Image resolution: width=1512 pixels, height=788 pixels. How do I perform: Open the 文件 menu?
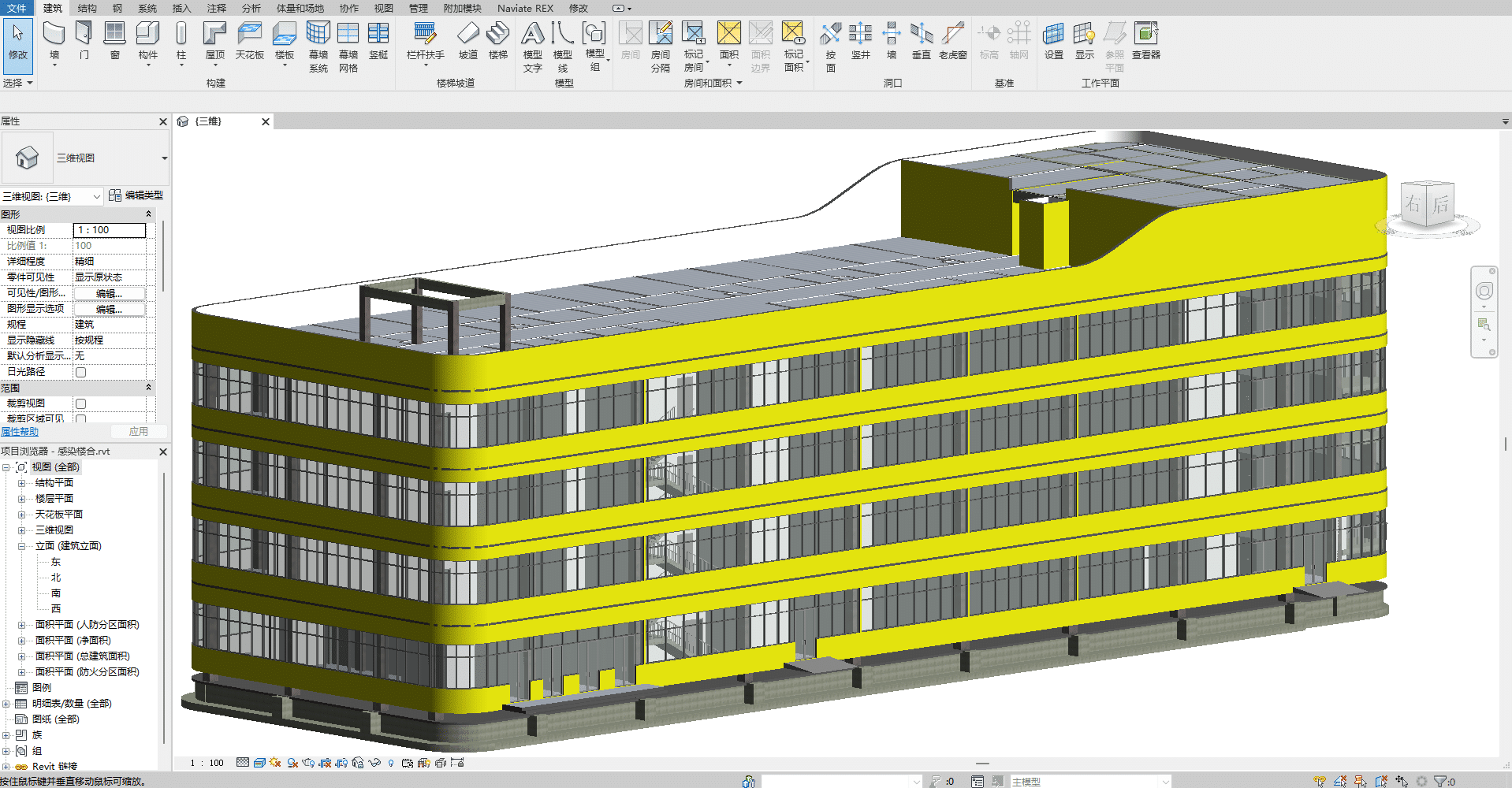(x=17, y=9)
